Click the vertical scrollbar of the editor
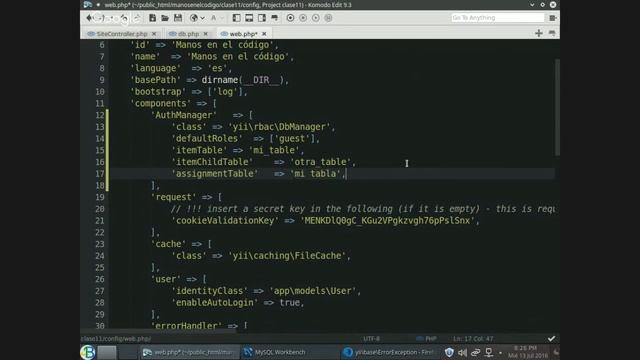 click(557, 107)
